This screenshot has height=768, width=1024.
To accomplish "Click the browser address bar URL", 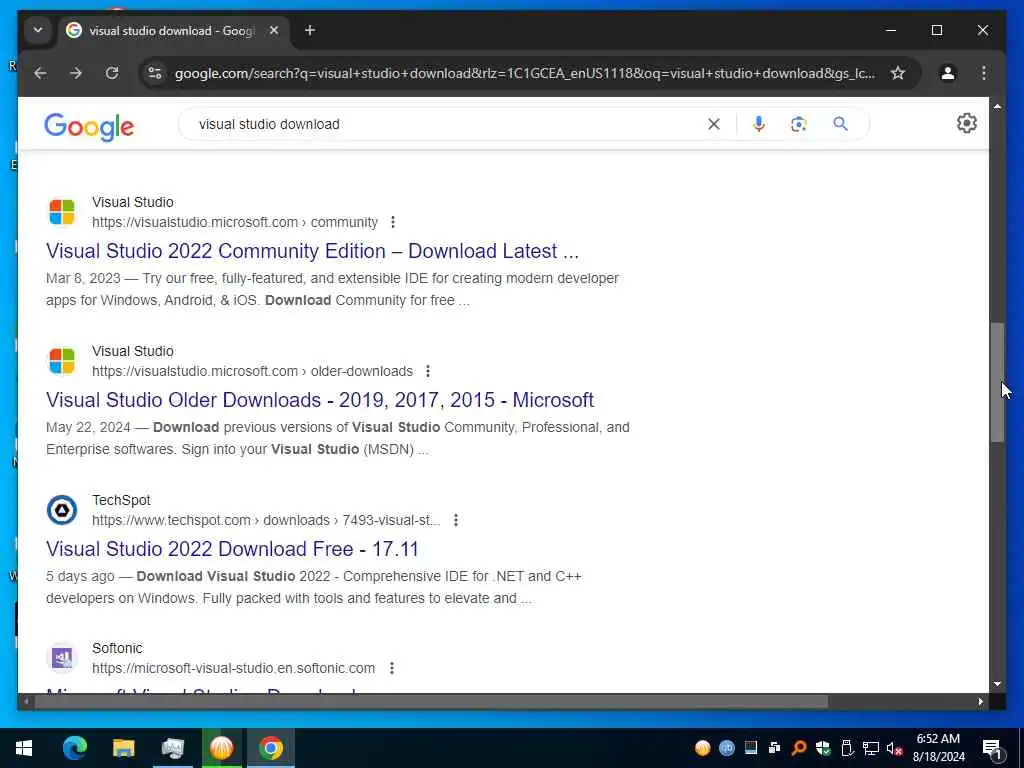I will pyautogui.click(x=524, y=73).
